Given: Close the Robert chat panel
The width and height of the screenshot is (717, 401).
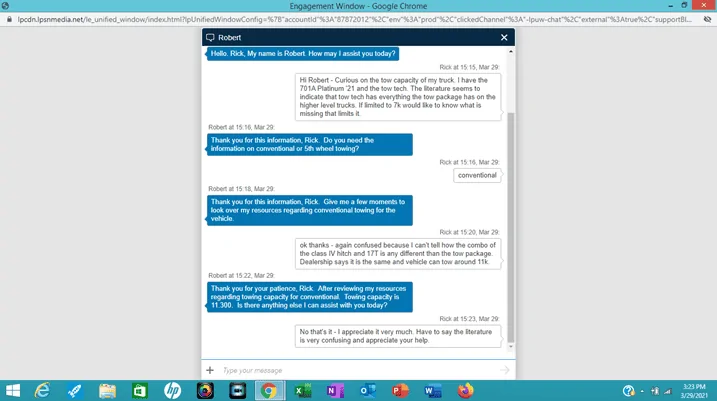Looking at the screenshot, I should tap(504, 37).
